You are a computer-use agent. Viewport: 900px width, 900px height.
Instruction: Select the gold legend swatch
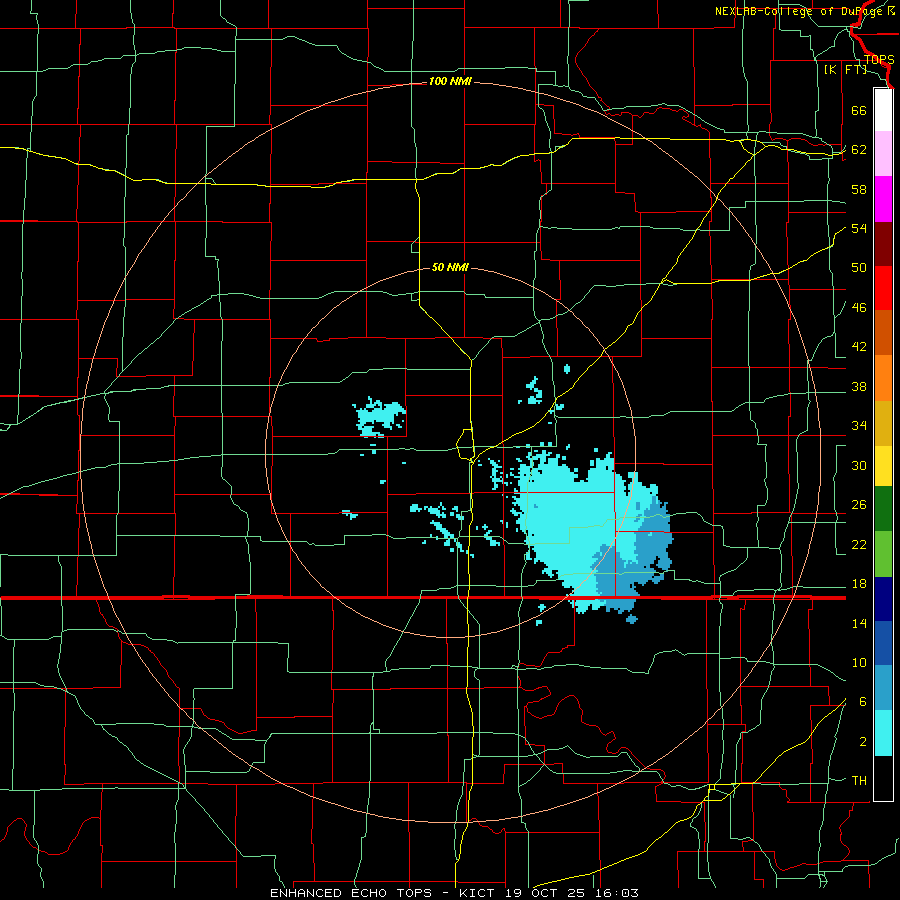click(883, 423)
